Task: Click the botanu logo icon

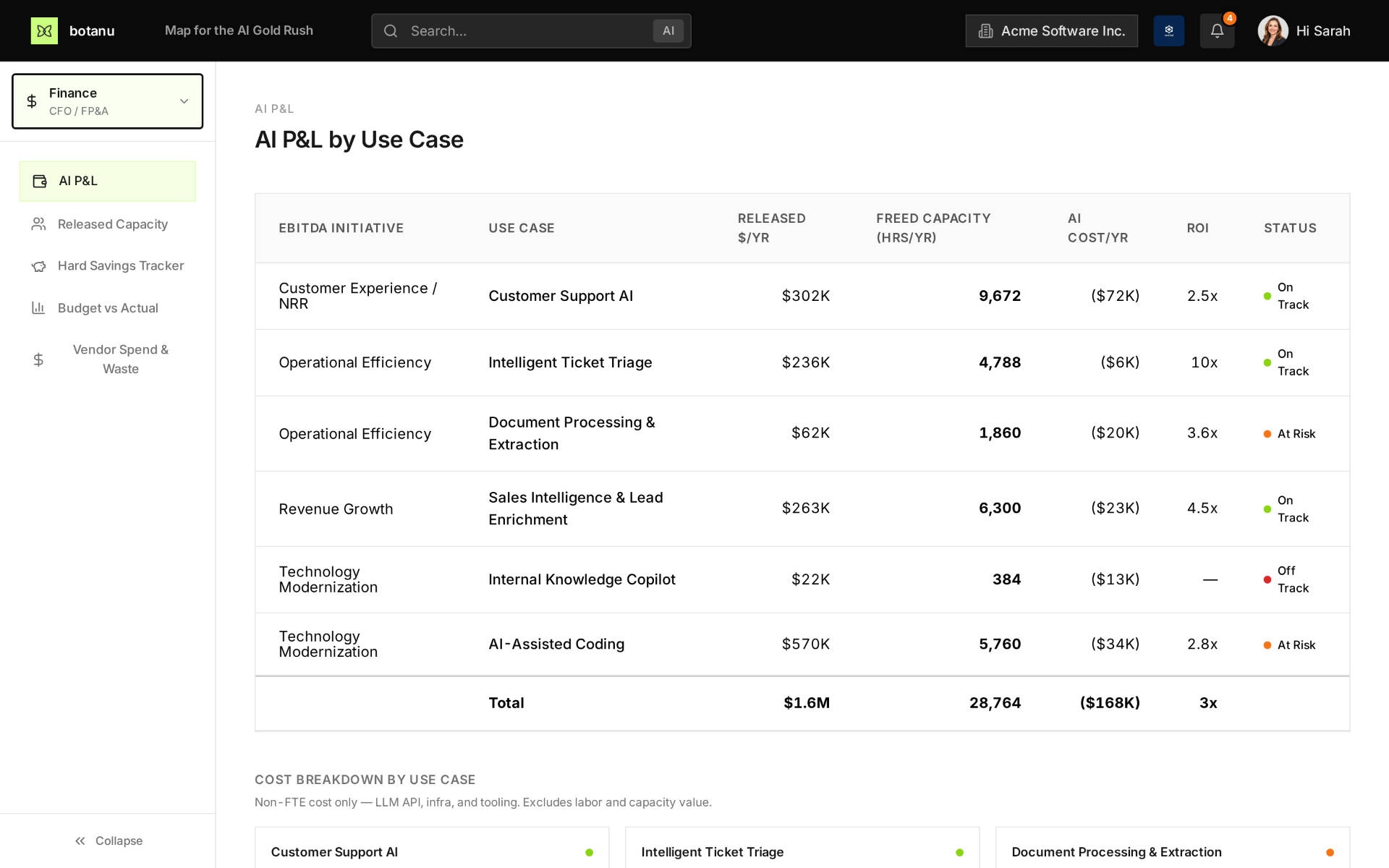Action: (44, 30)
